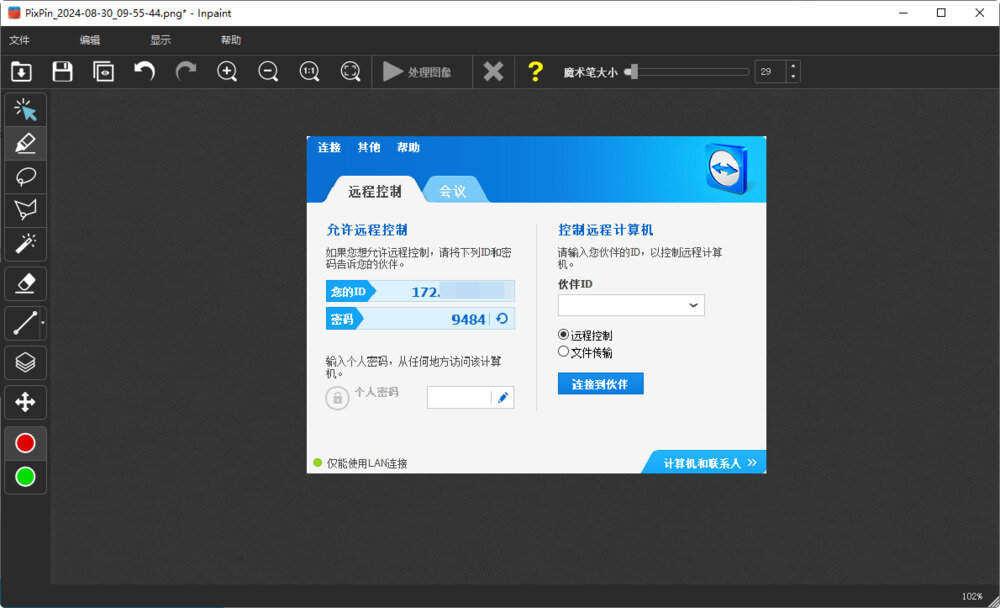Select the magic wand tool
Screen dimensions: 1000x608
click(24, 244)
